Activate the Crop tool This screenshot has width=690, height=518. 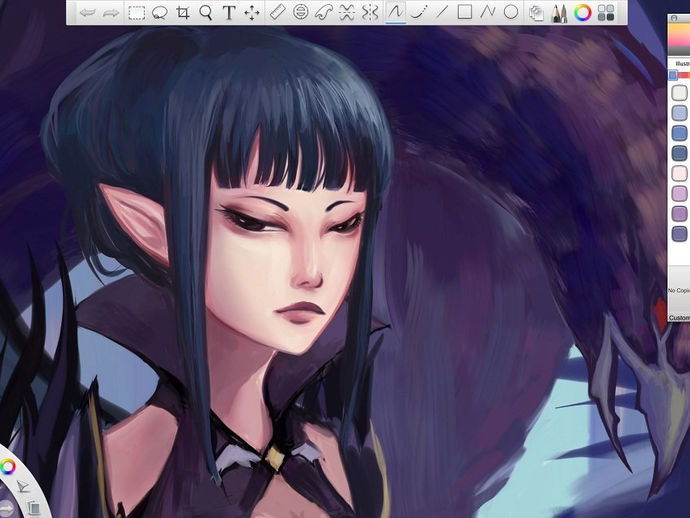[x=183, y=13]
